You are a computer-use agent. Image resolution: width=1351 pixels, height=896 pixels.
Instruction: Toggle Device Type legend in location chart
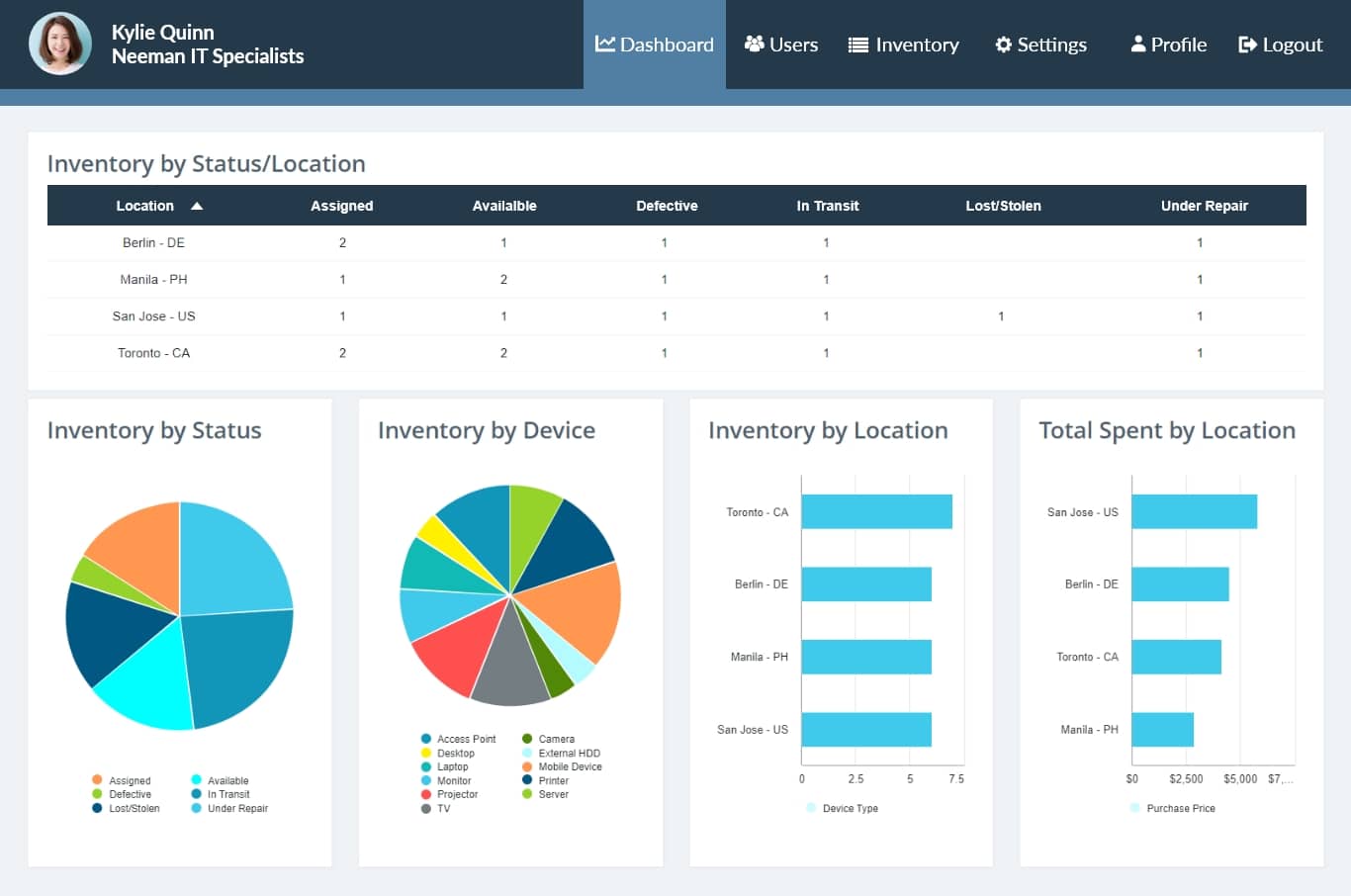point(841,808)
